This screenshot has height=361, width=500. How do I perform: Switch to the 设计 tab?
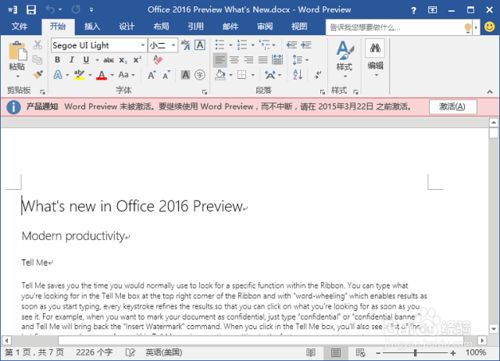[127, 26]
